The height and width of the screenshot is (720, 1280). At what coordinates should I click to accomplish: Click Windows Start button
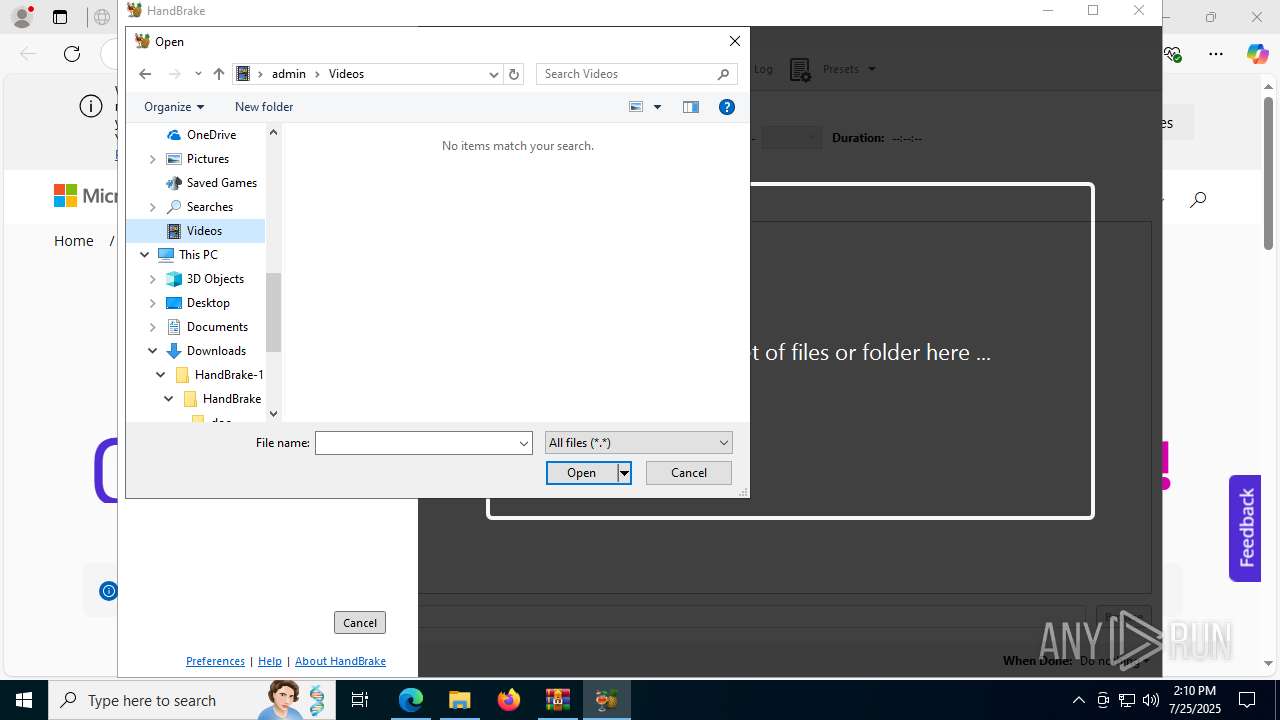point(24,700)
